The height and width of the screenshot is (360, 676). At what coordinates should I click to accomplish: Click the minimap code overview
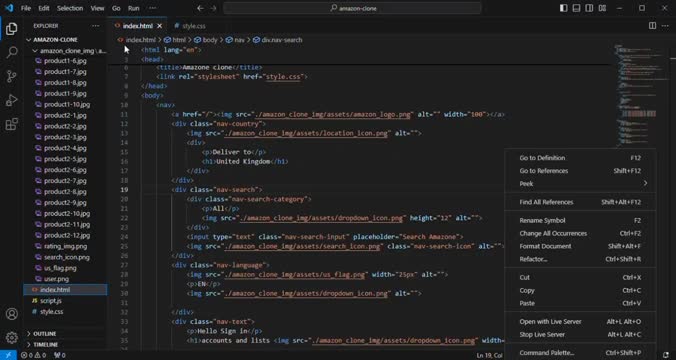click(x=640, y=95)
